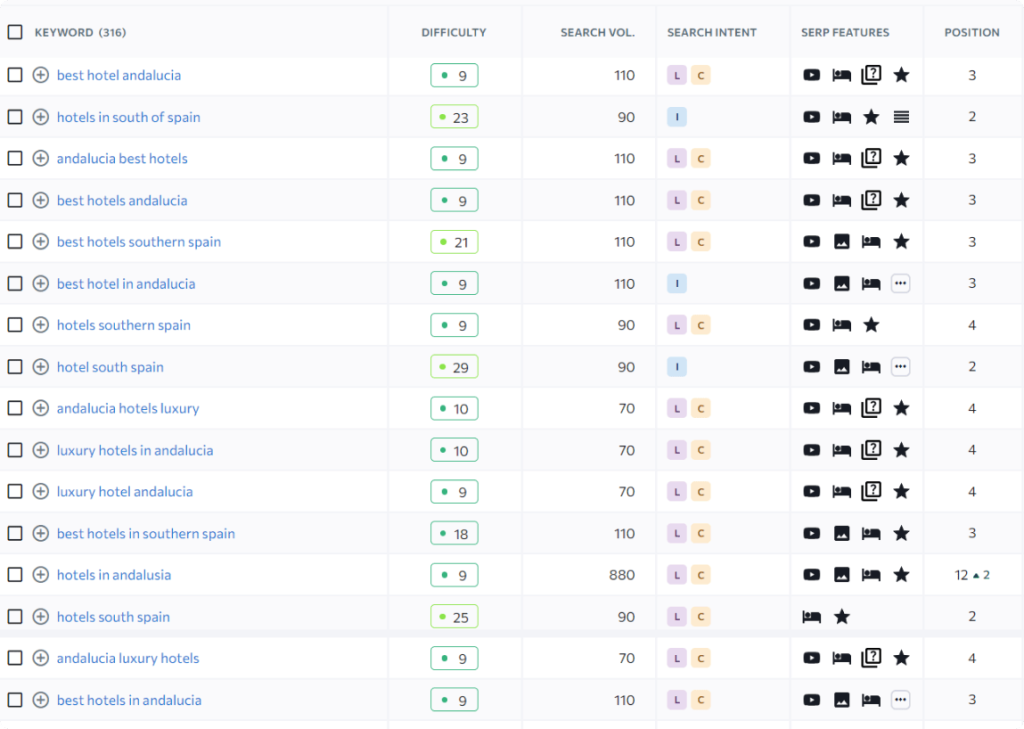Click the FAQ icon for 'andalucia best hotels'
This screenshot has width=1024, height=729.
[871, 158]
